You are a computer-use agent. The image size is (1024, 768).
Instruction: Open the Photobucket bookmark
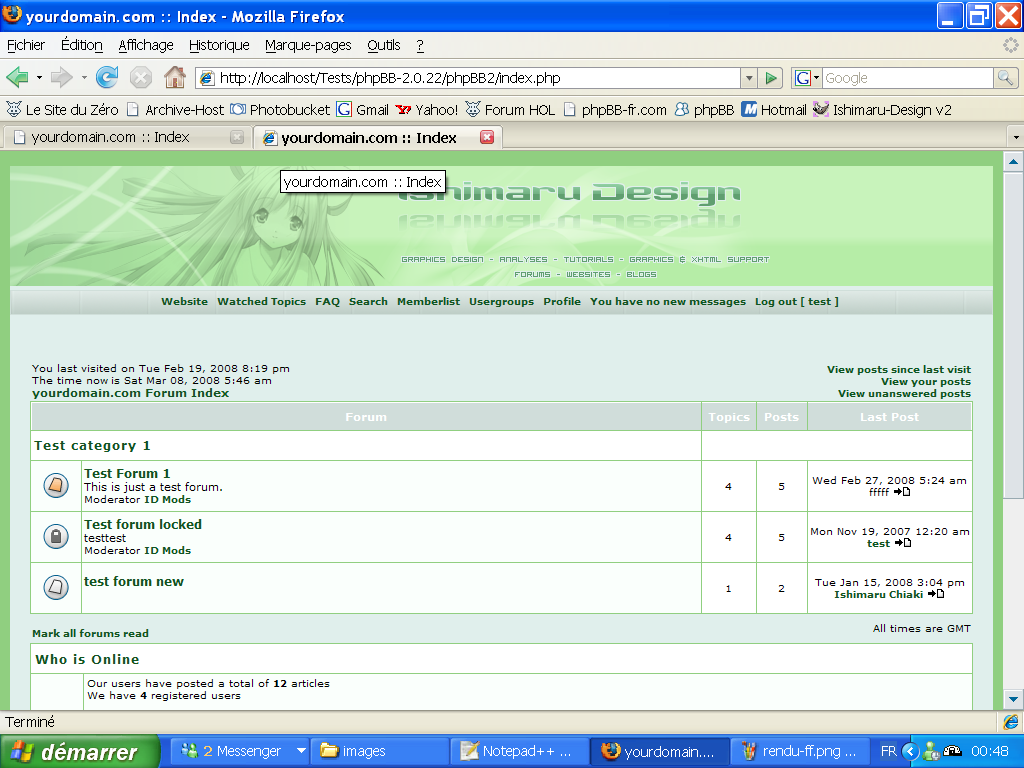click(x=280, y=110)
